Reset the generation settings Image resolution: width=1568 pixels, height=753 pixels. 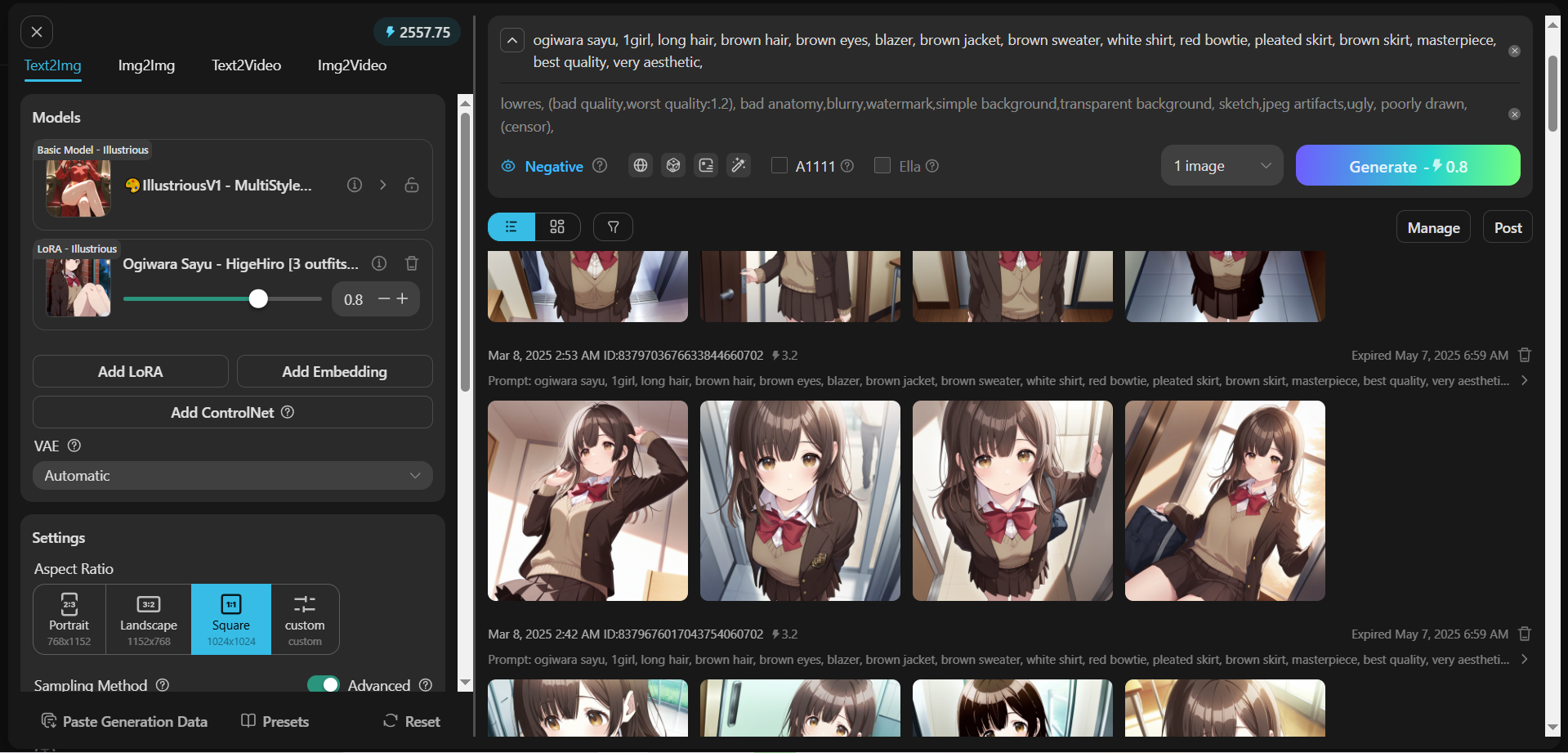point(412,721)
